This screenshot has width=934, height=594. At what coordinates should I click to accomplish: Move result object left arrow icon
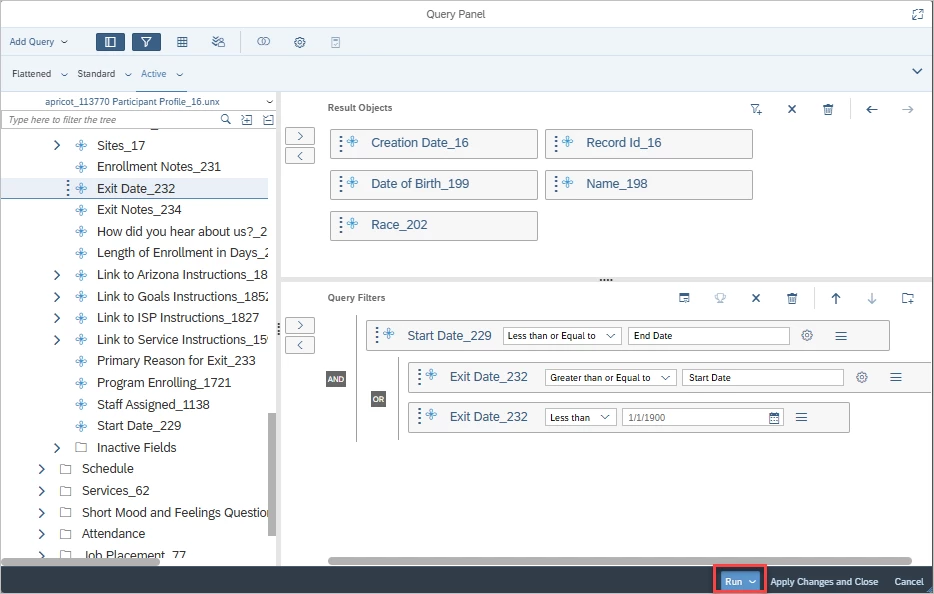click(871, 109)
